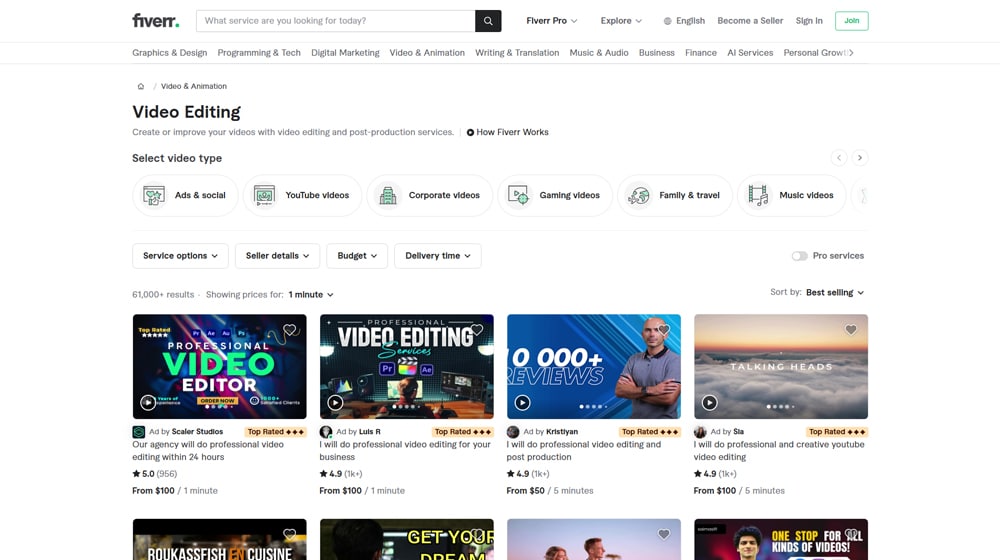
Task: Open Sort by Best selling dropdown
Action: (835, 293)
